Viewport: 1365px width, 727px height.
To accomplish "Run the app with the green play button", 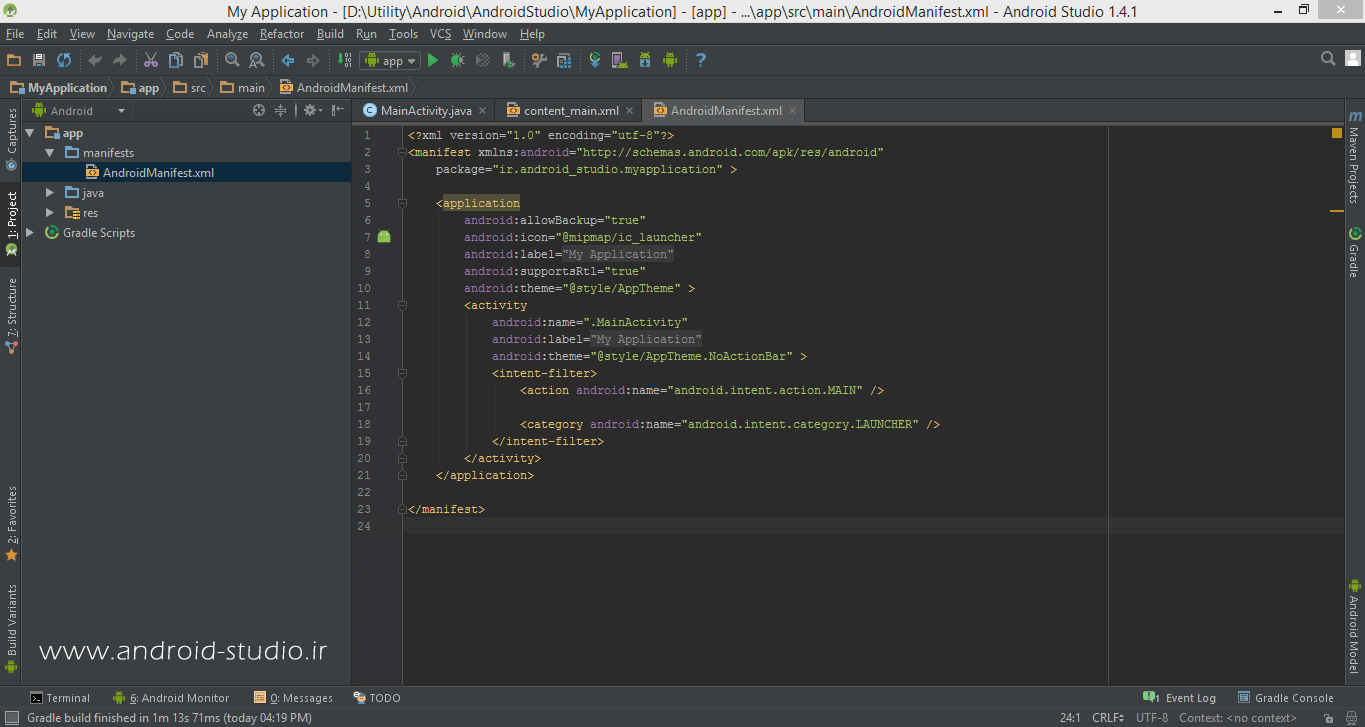I will coord(433,60).
